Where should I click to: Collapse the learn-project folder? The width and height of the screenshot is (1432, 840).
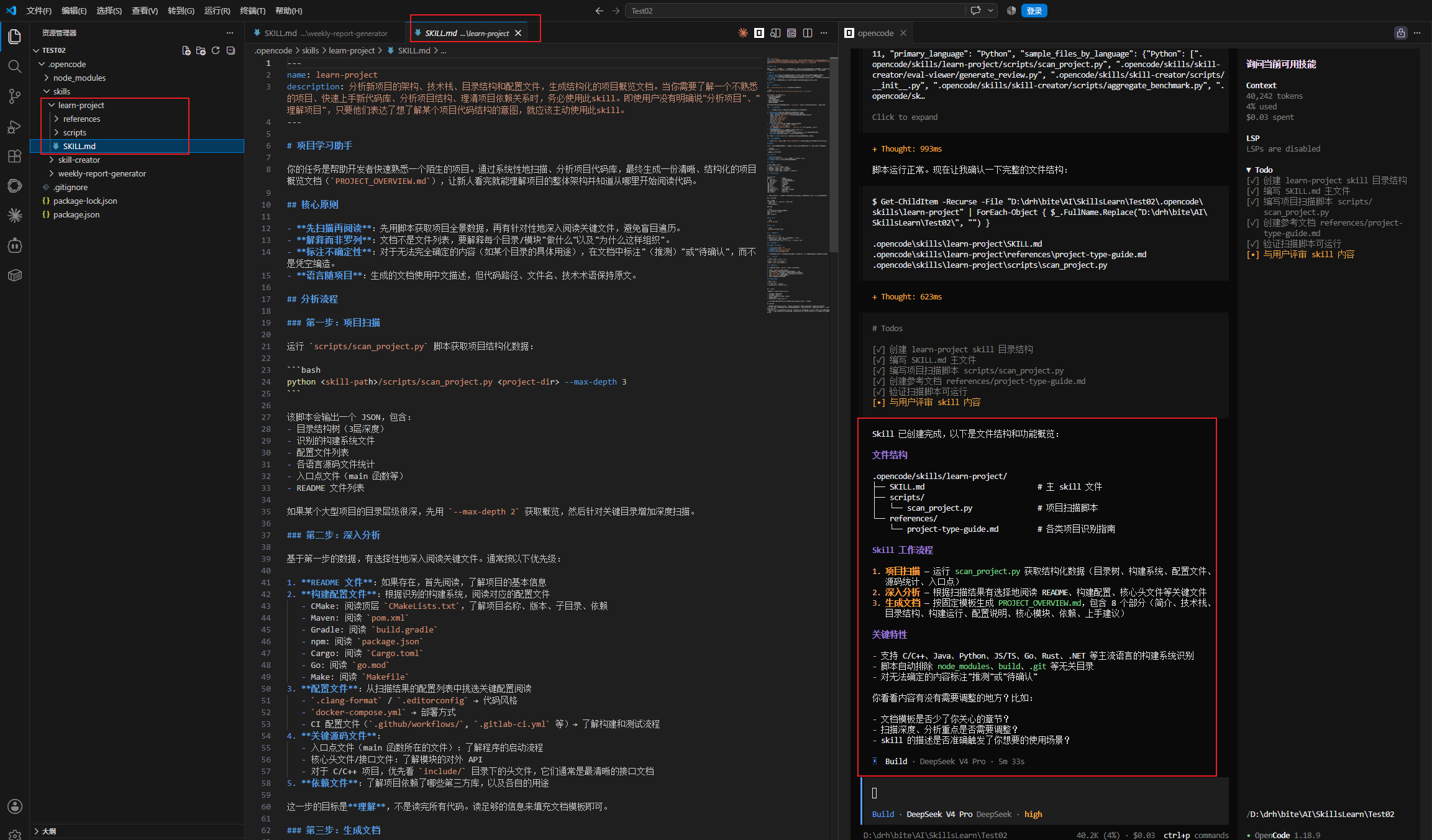[52, 105]
